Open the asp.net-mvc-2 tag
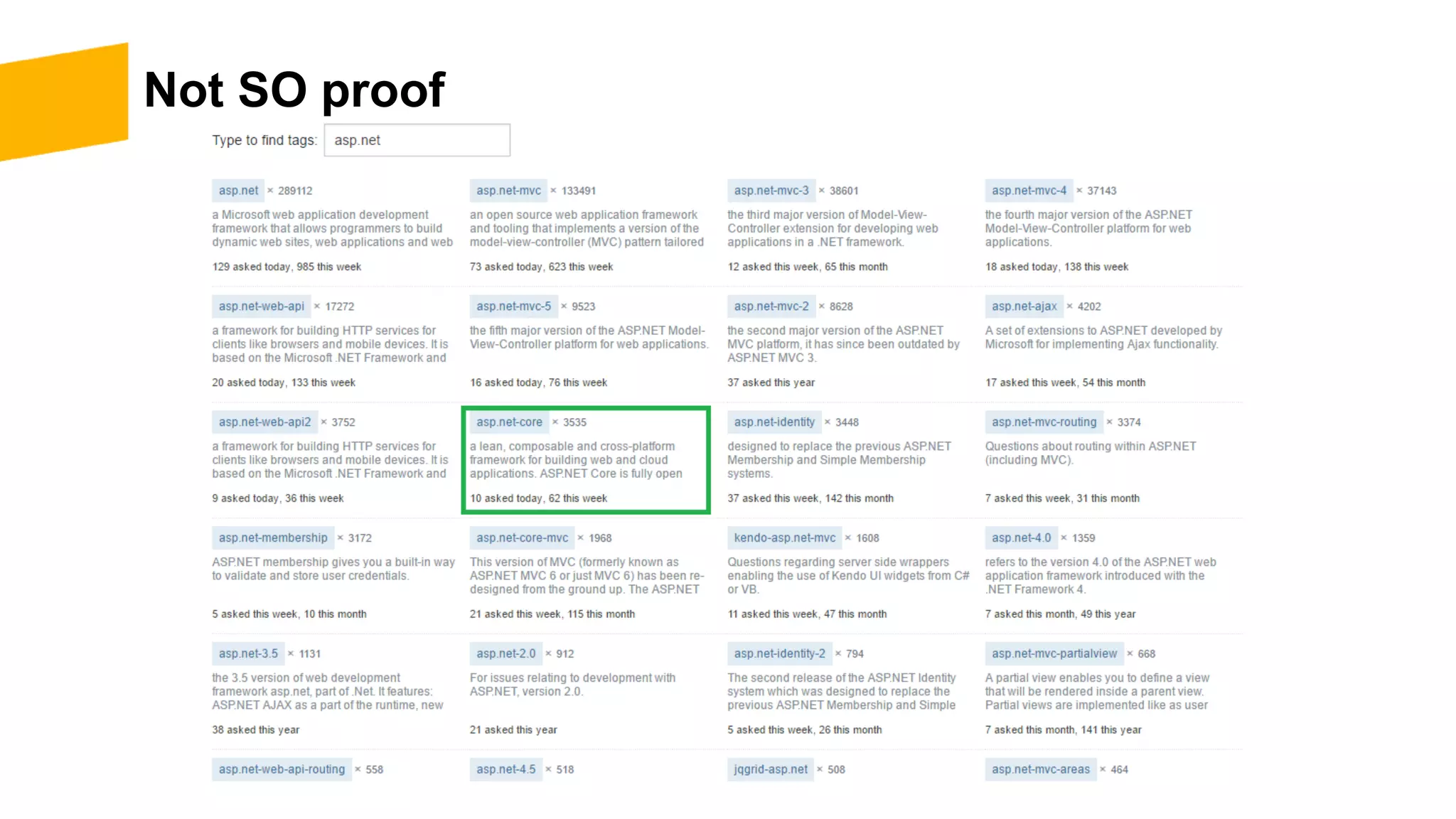1456x819 pixels. coord(771,306)
